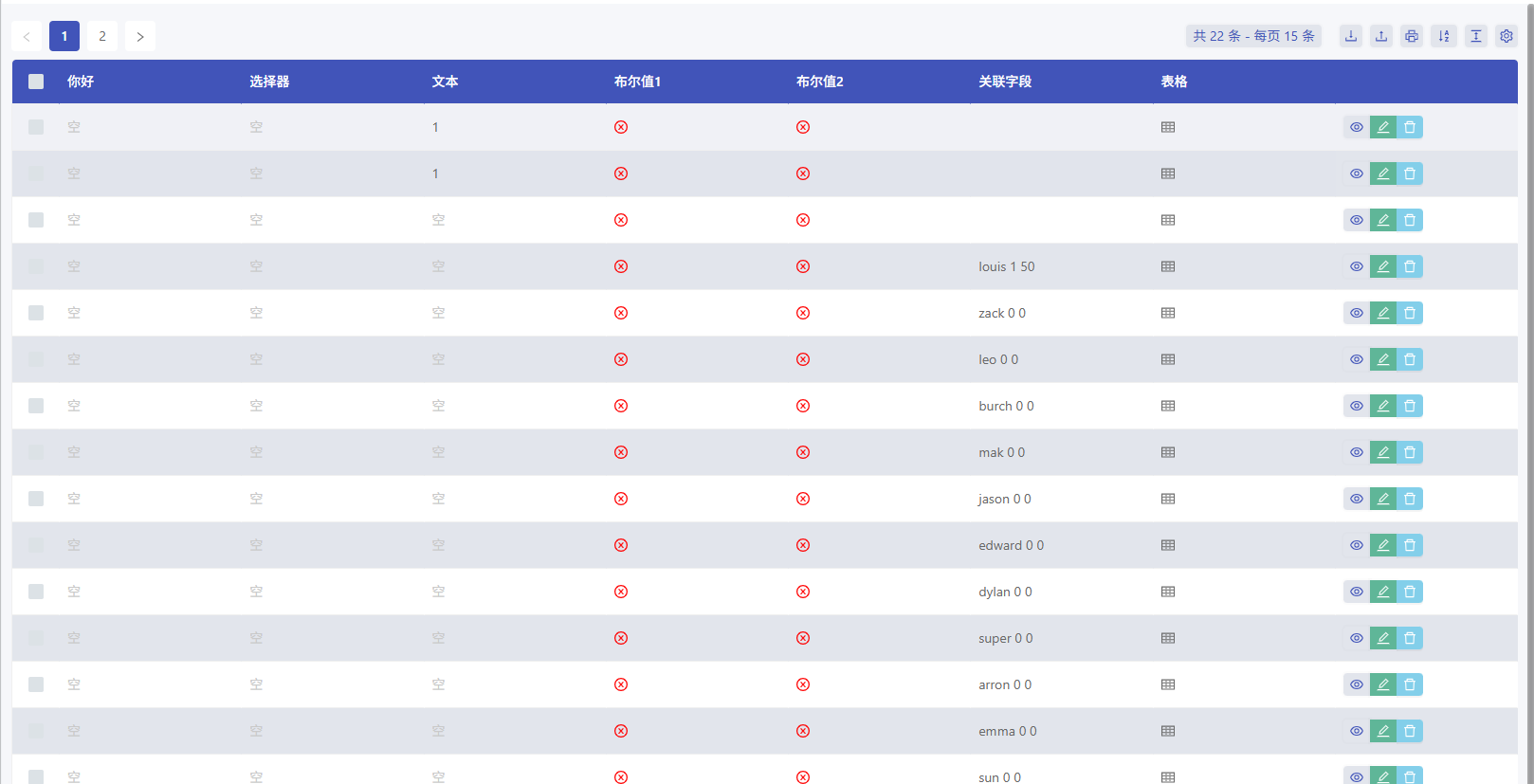
Task: Open table icon in zack row
Action: point(1168,313)
